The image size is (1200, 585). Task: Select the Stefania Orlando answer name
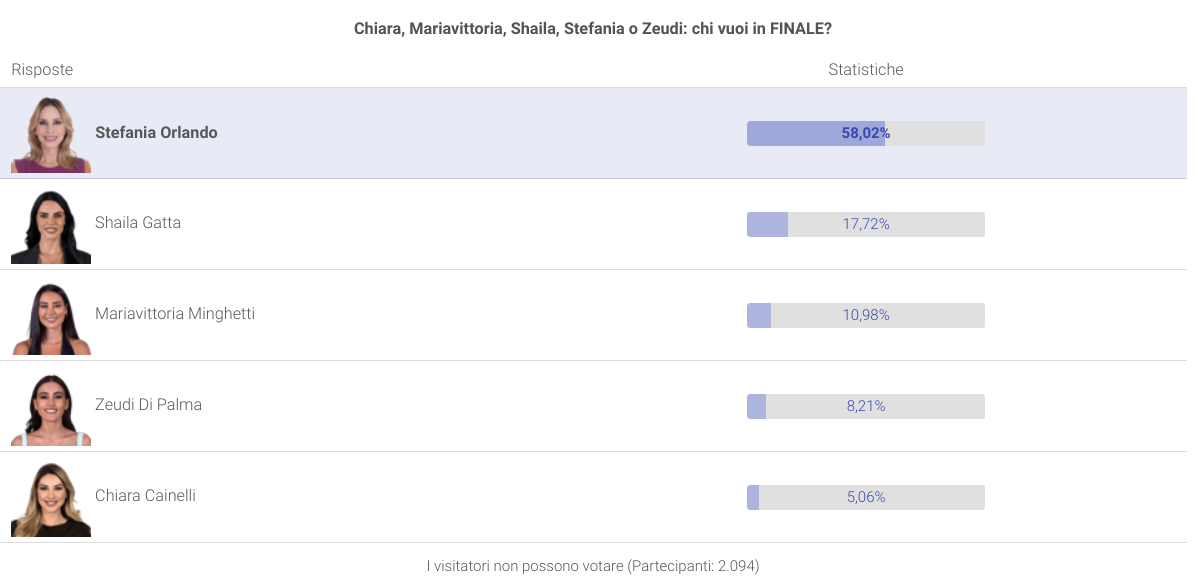(156, 133)
